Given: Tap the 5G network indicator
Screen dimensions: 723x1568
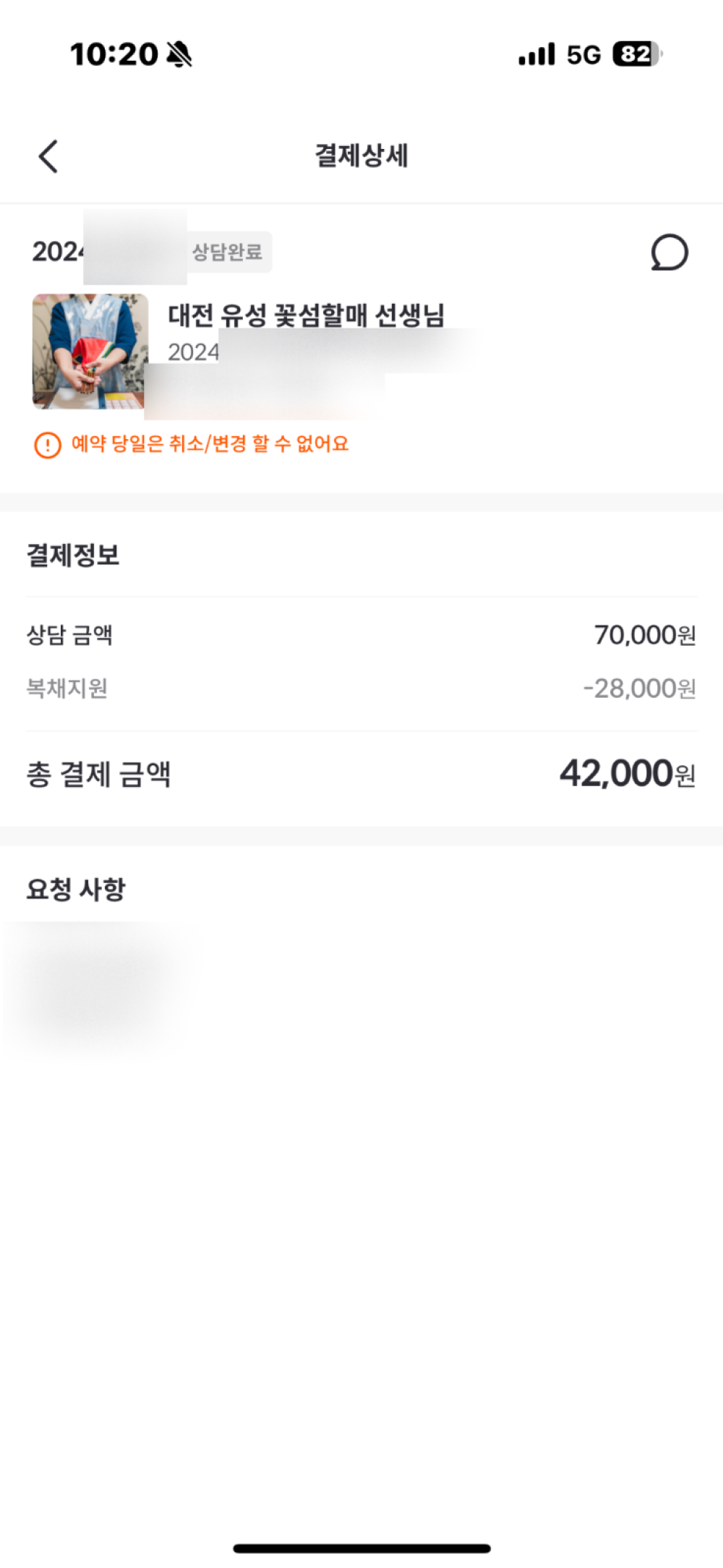Looking at the screenshot, I should [x=583, y=55].
